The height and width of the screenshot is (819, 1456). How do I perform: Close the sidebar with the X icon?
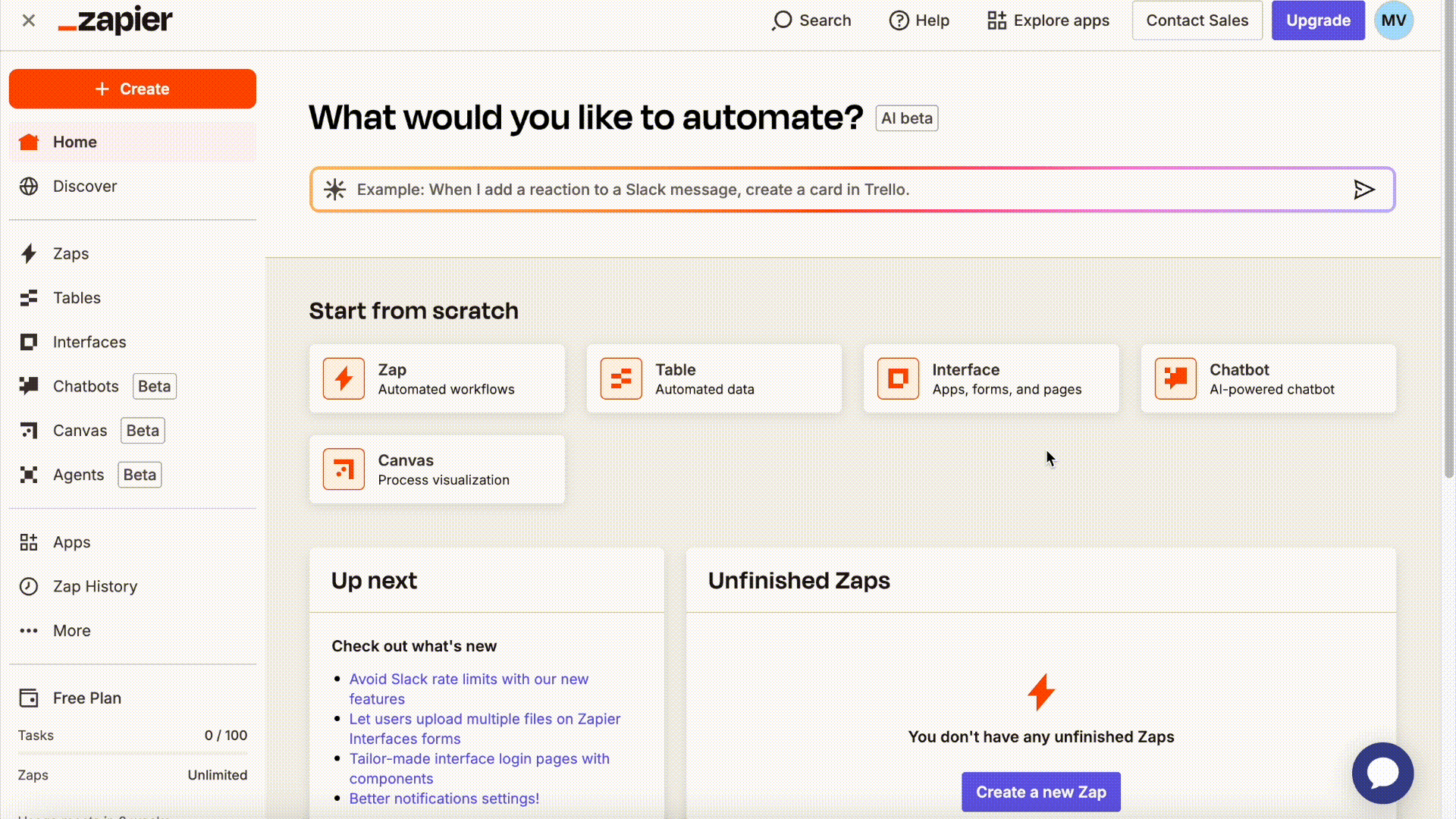(x=29, y=20)
